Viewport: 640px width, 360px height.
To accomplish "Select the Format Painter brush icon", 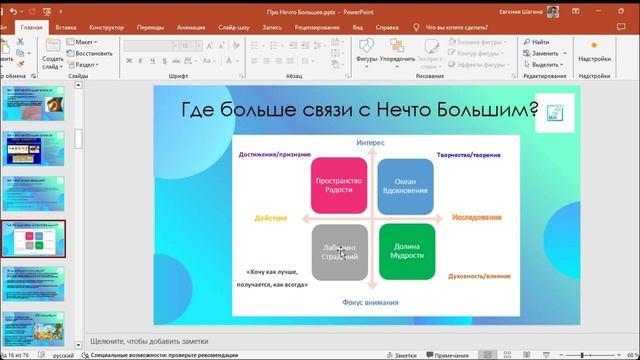I will [20, 64].
